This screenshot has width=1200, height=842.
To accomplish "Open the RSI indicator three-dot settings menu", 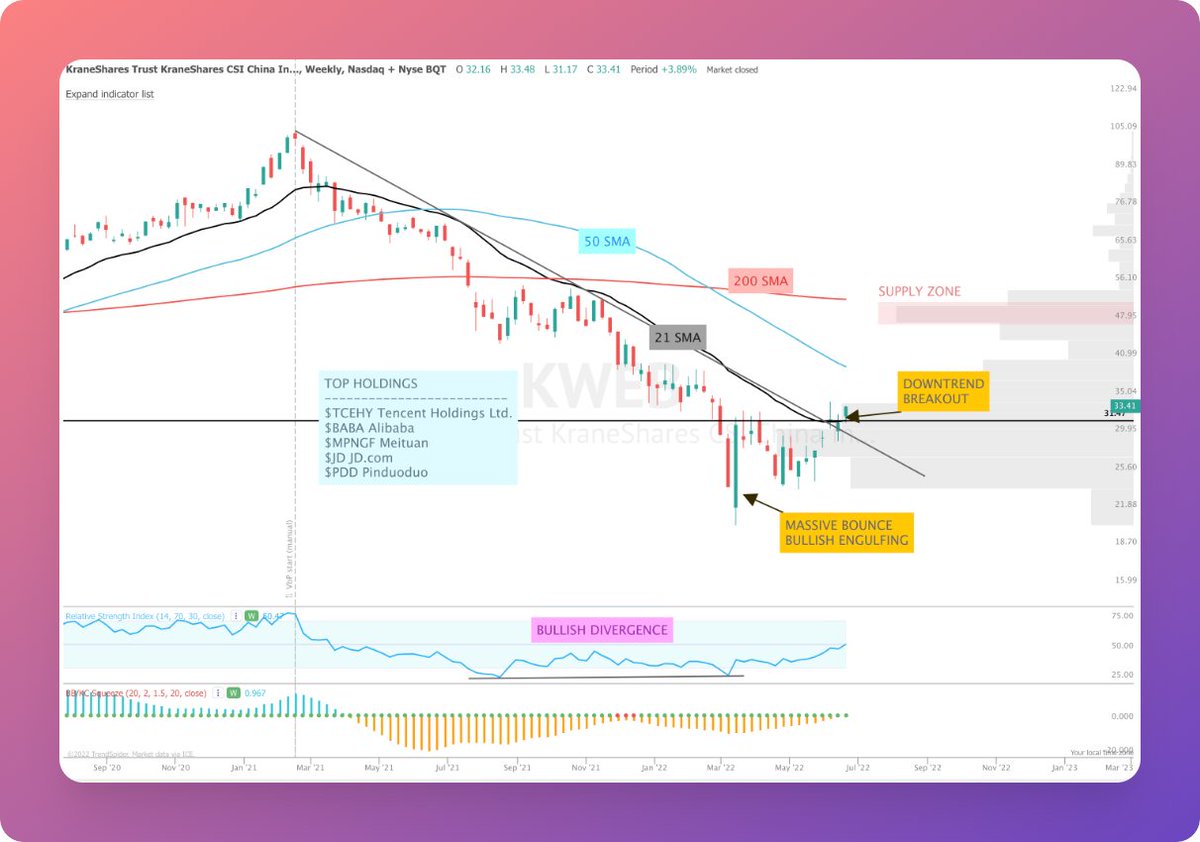I will click(237, 616).
